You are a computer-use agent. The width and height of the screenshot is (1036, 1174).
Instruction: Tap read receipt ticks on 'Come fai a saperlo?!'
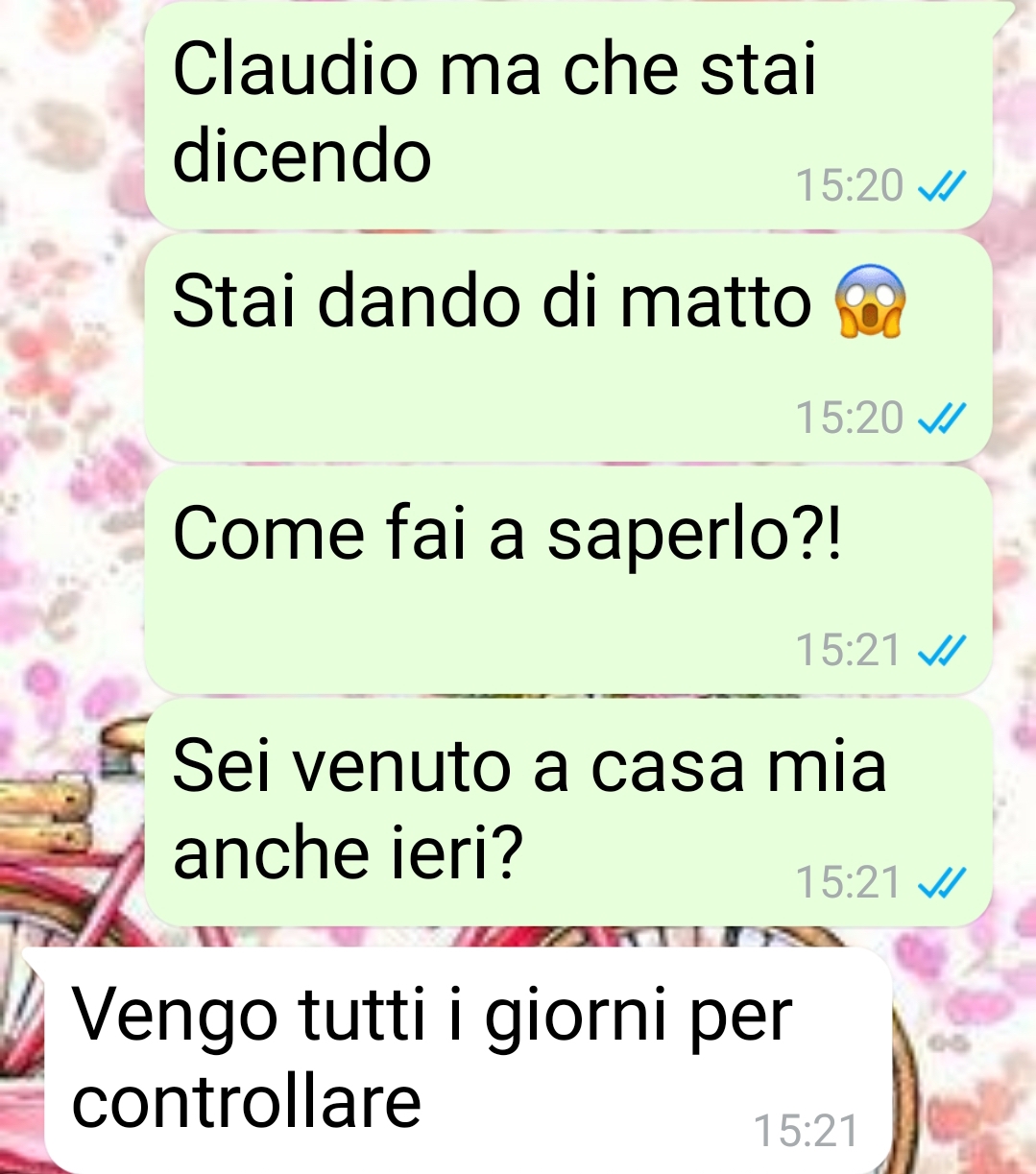(x=941, y=652)
